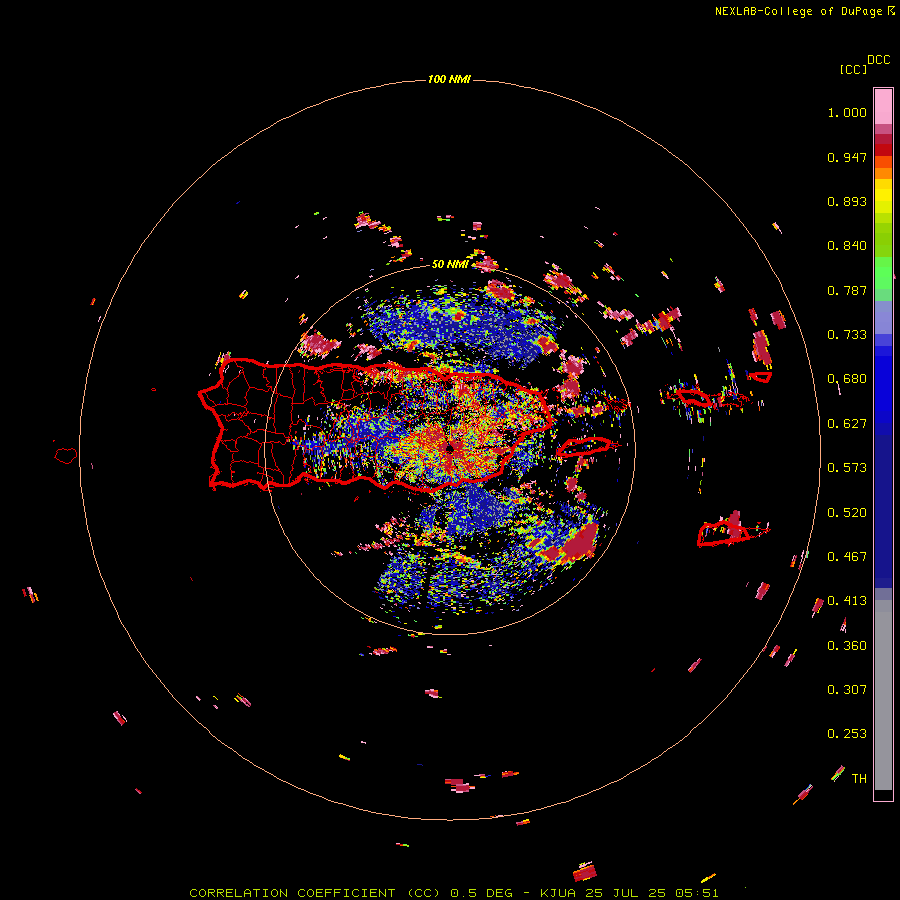The height and width of the screenshot is (900, 900).
Task: Select the 0.840 scale value
Action: point(847,246)
